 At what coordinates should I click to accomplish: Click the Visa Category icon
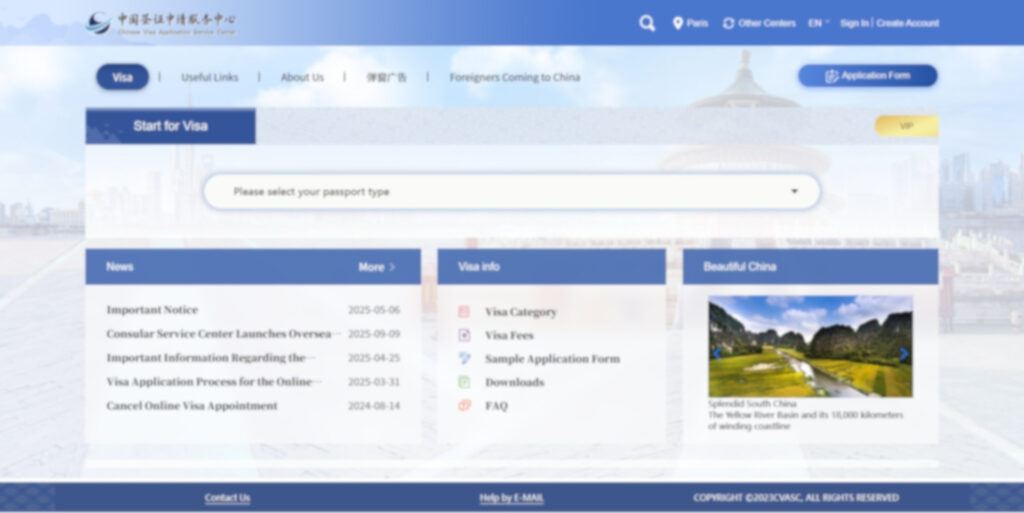(464, 312)
